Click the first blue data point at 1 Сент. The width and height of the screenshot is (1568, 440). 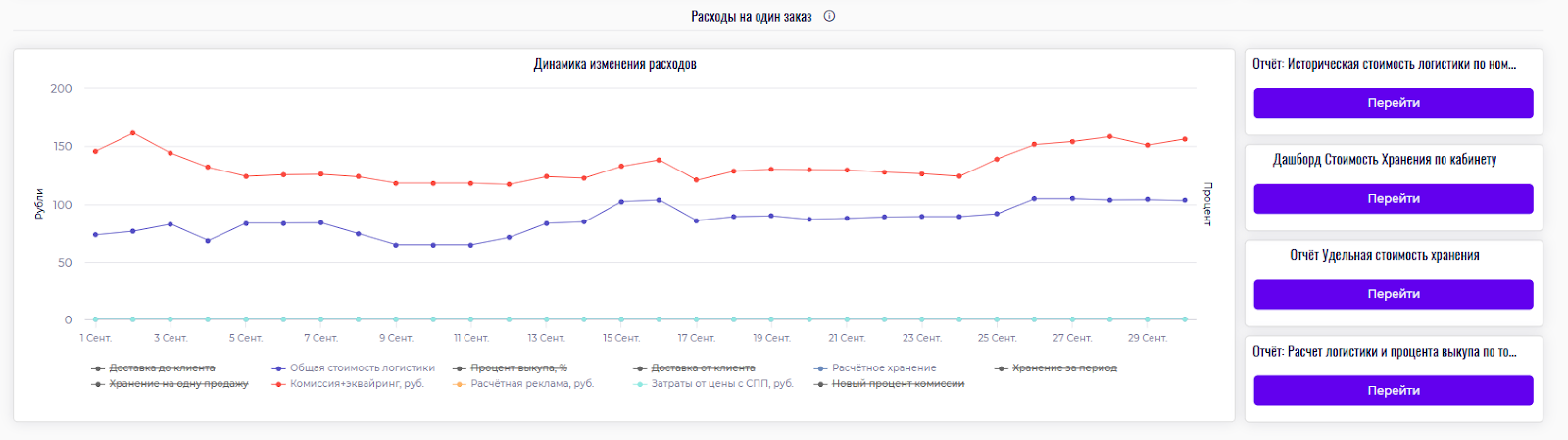(x=95, y=235)
